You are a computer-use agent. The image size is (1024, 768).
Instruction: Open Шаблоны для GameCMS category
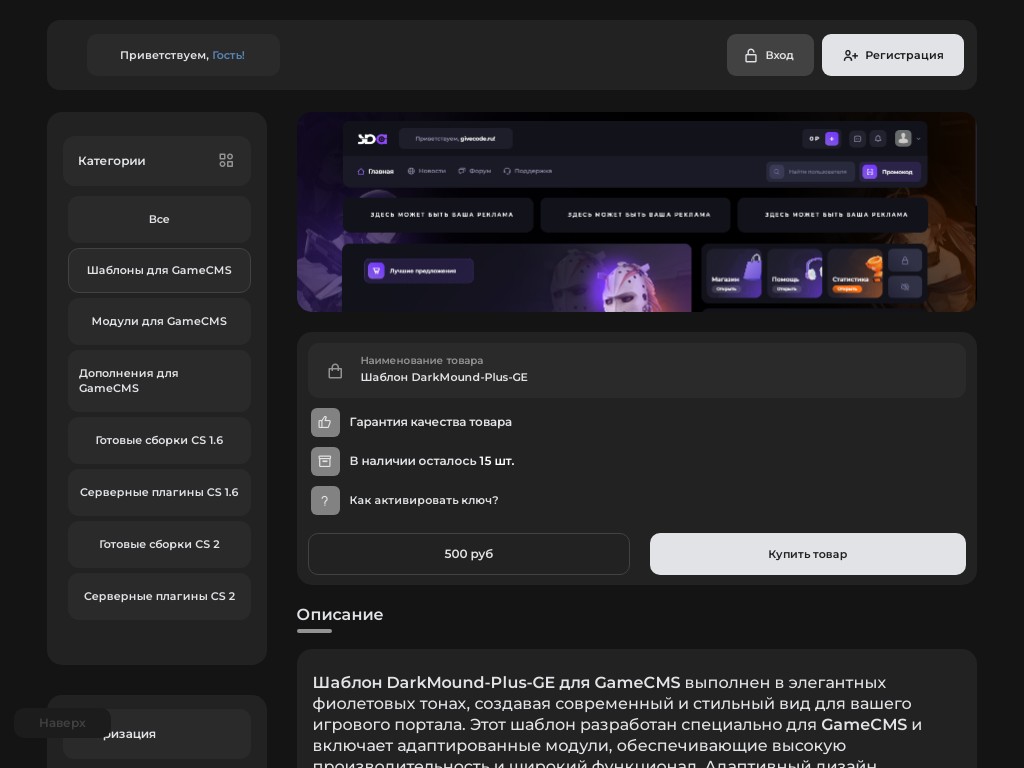pyautogui.click(x=159, y=270)
